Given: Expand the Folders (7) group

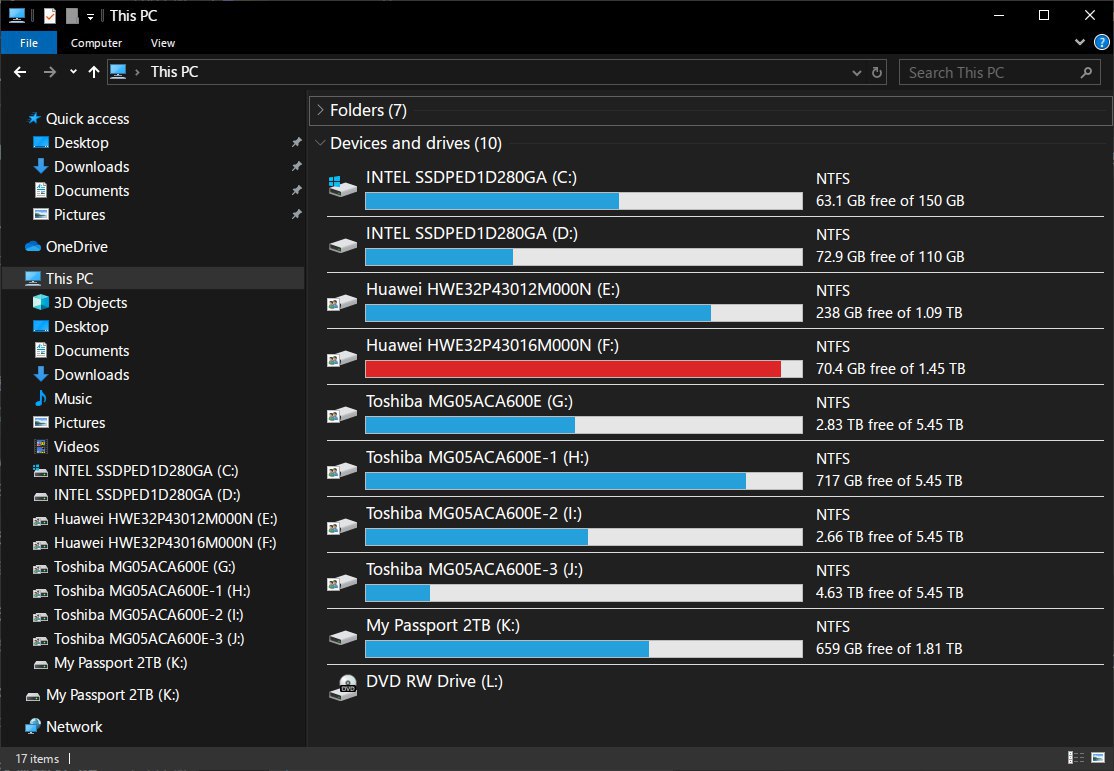Looking at the screenshot, I should coord(320,110).
